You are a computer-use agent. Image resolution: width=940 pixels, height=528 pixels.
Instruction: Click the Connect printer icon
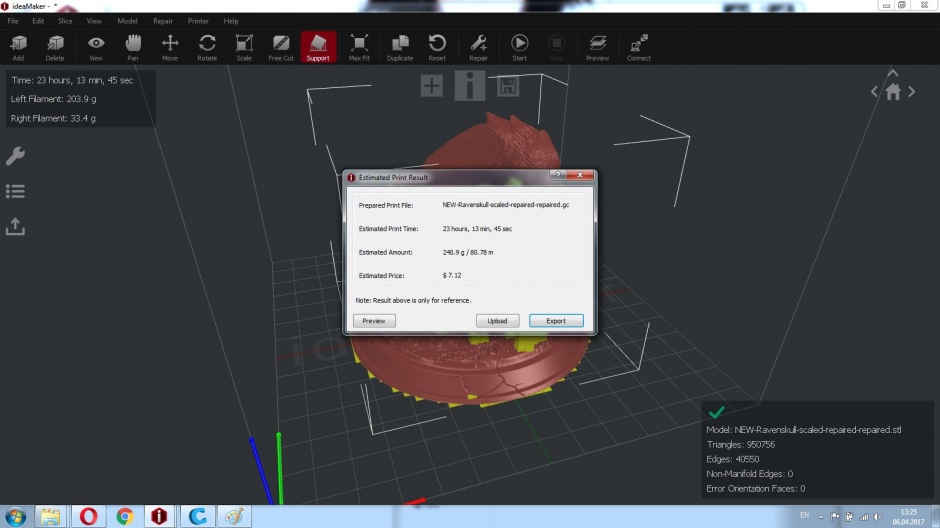point(638,47)
